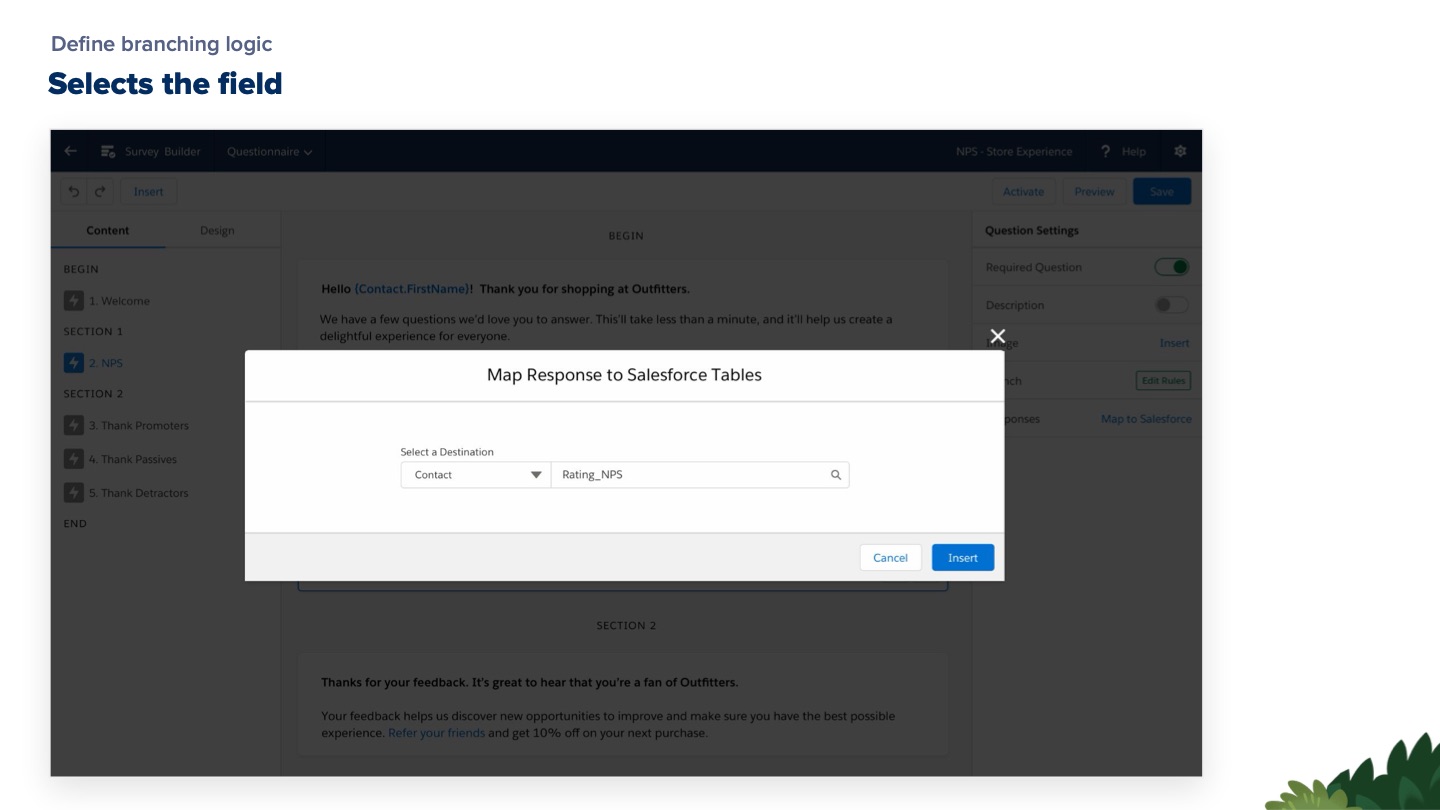1440x810 pixels.
Task: Select the 5. Thank Detractors item
Action: pyautogui.click(x=126, y=493)
